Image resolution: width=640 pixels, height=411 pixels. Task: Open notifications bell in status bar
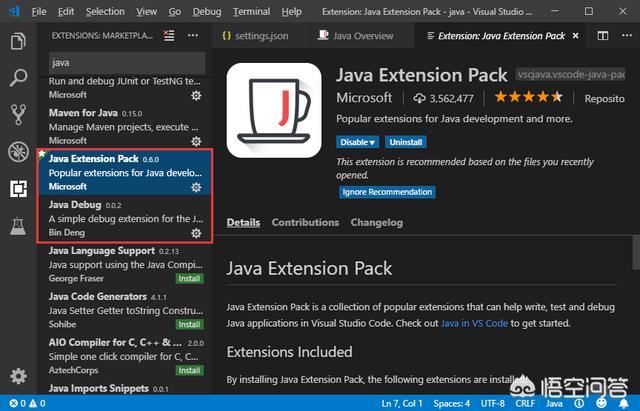coord(624,404)
